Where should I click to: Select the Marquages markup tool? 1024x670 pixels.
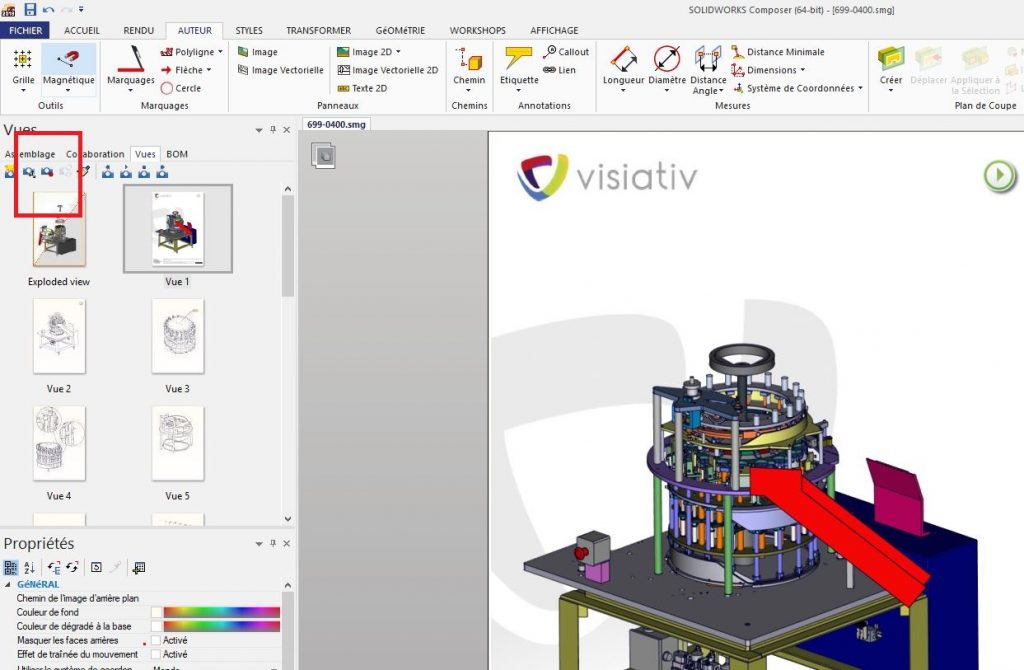click(131, 69)
